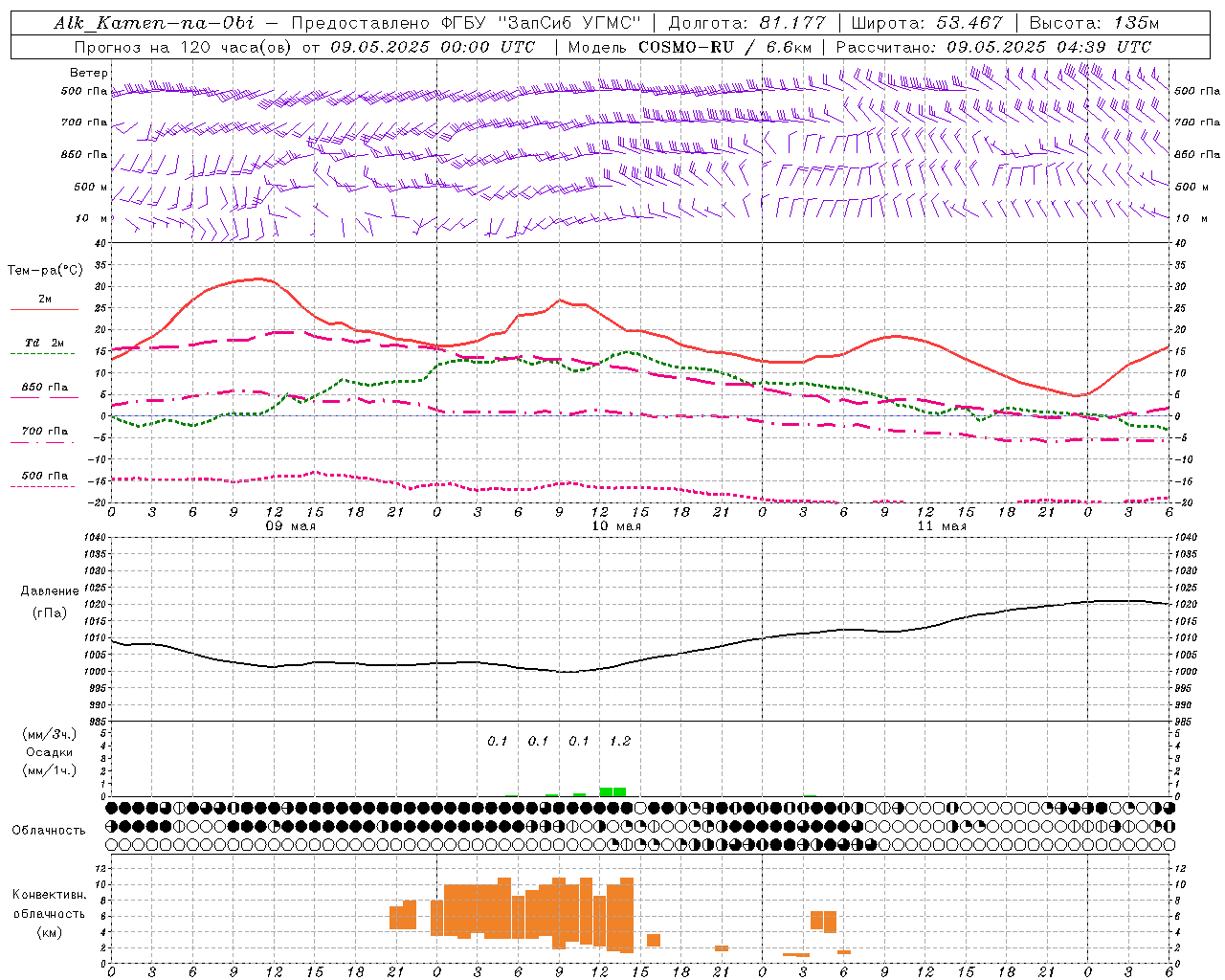Click the Долгота: 81.177 value
This screenshot has width=1225, height=980.
pos(746,23)
